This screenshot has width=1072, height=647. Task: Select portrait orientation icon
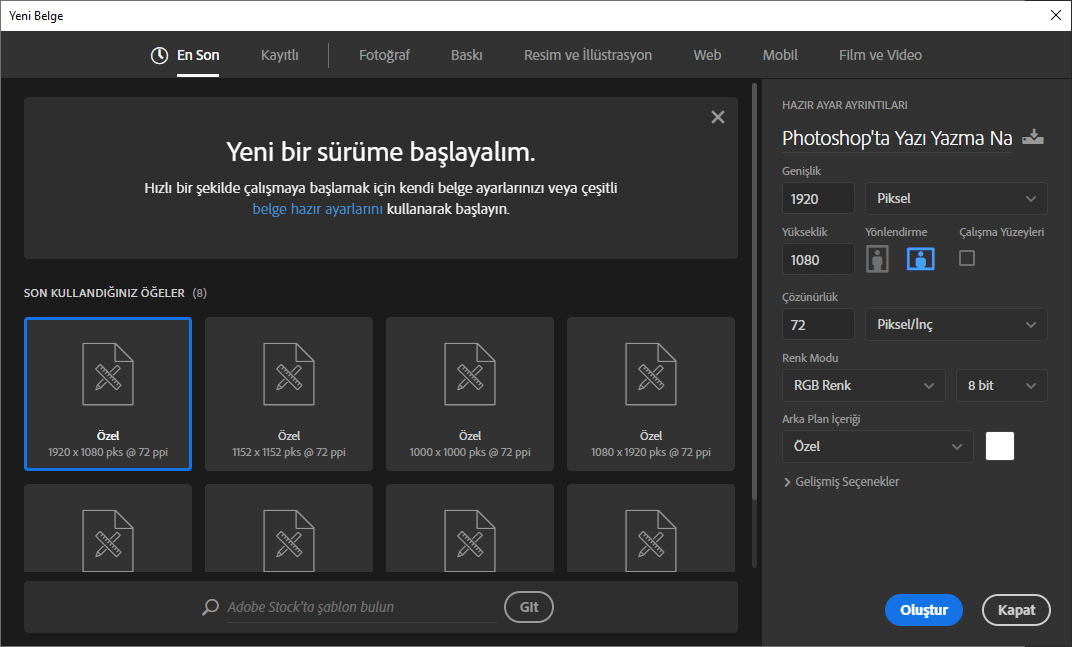(877, 259)
